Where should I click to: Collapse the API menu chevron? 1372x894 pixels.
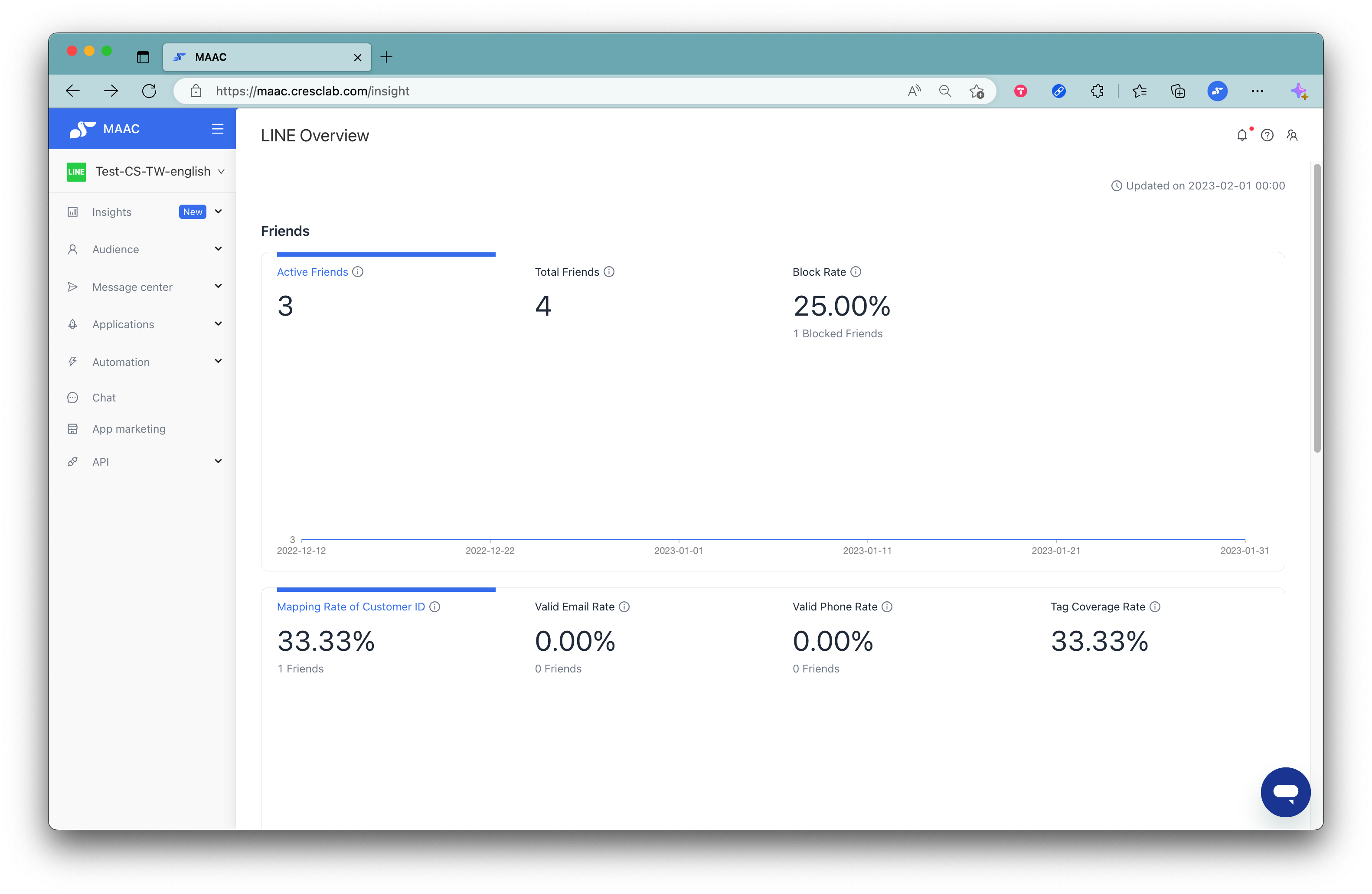click(219, 461)
